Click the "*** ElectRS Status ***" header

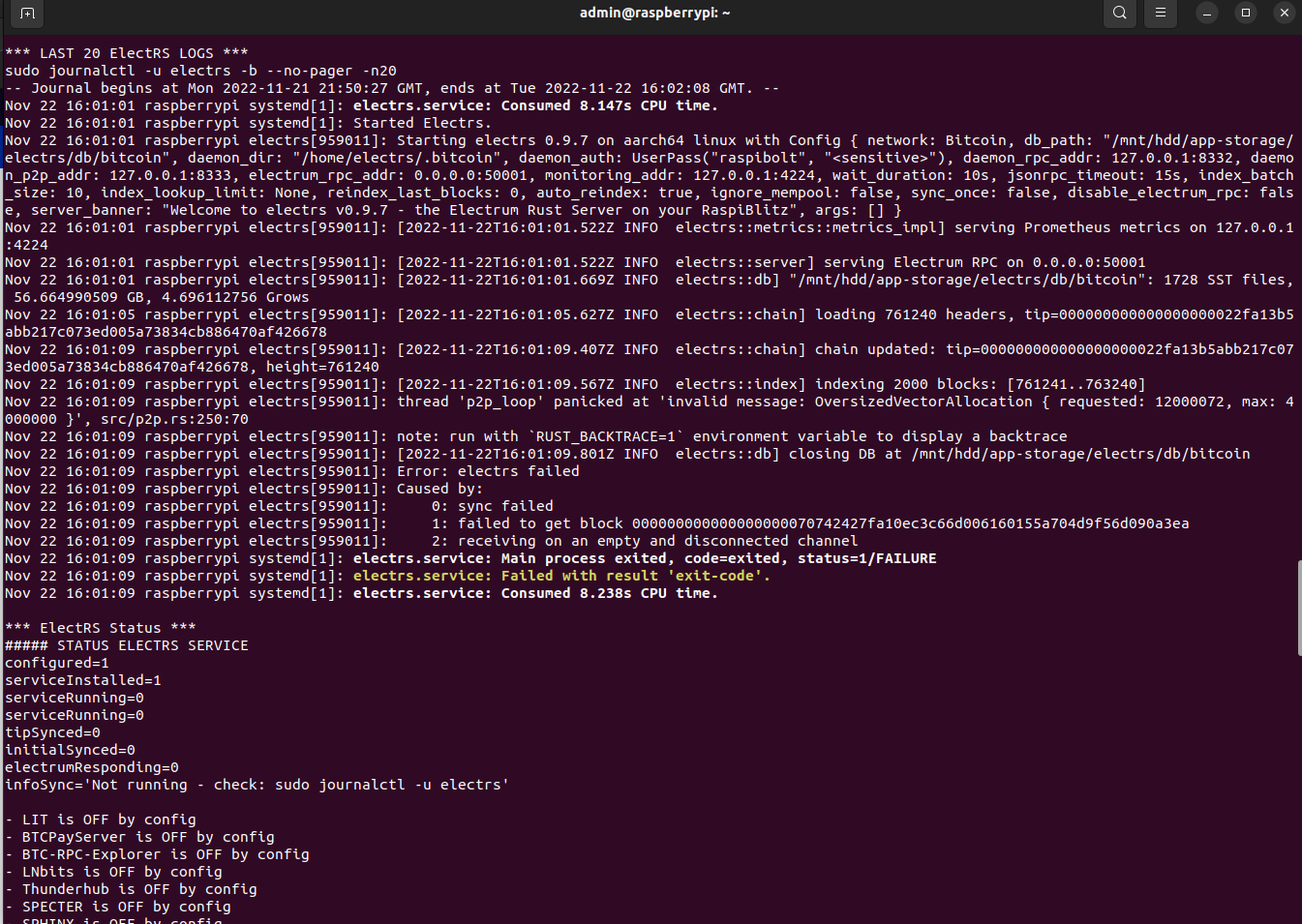click(100, 627)
